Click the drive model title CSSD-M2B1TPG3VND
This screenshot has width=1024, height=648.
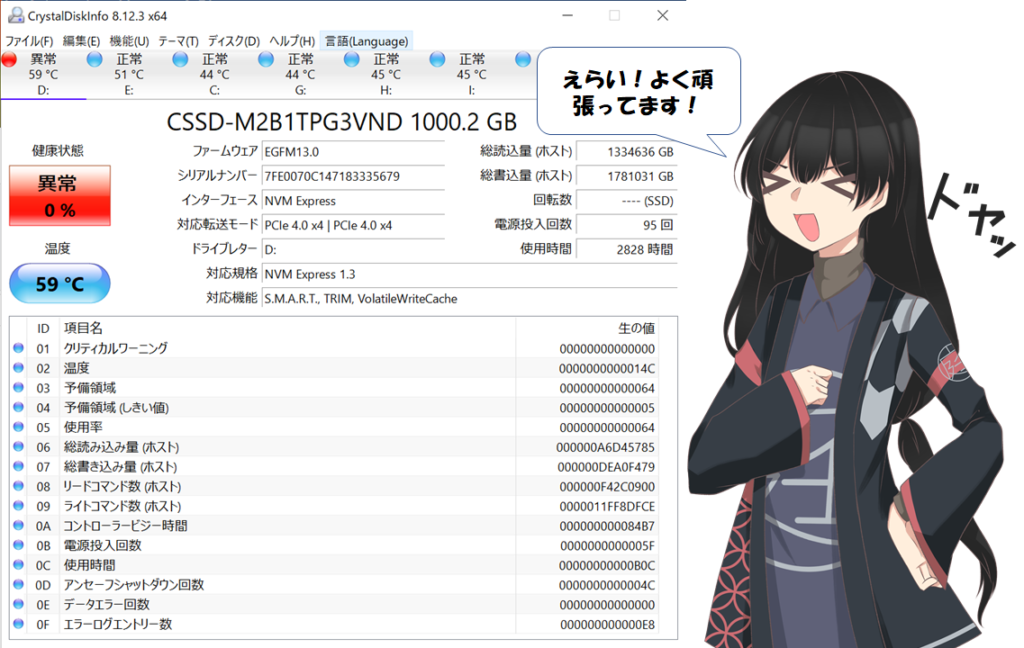(x=284, y=122)
